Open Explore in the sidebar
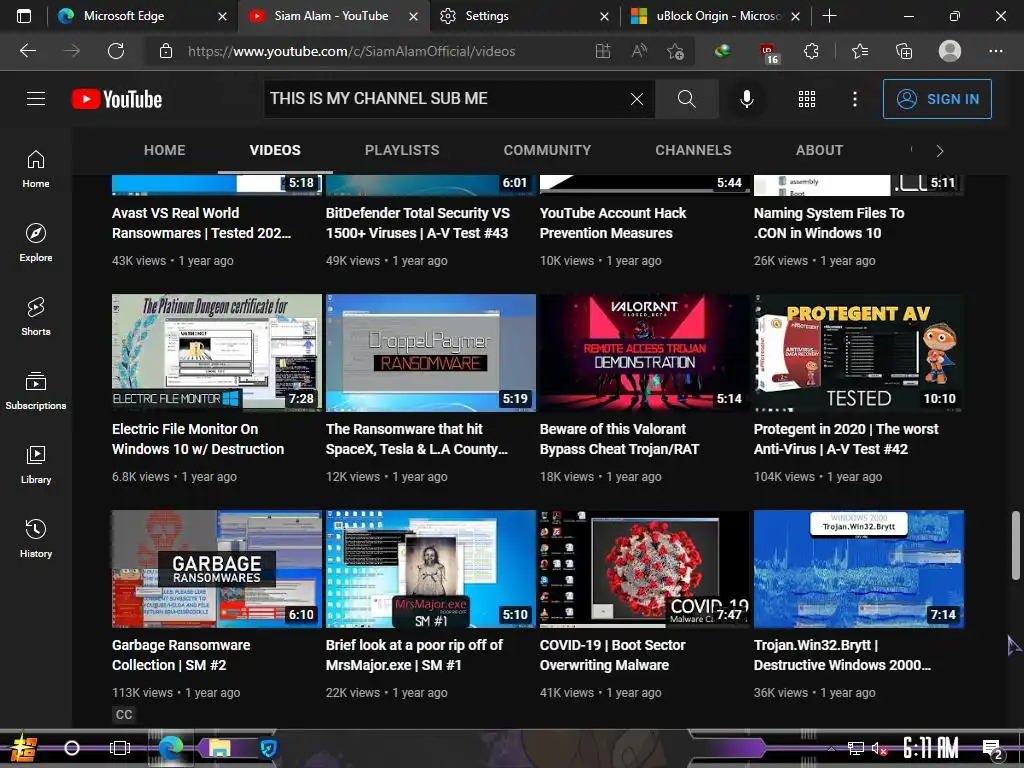 coord(36,242)
